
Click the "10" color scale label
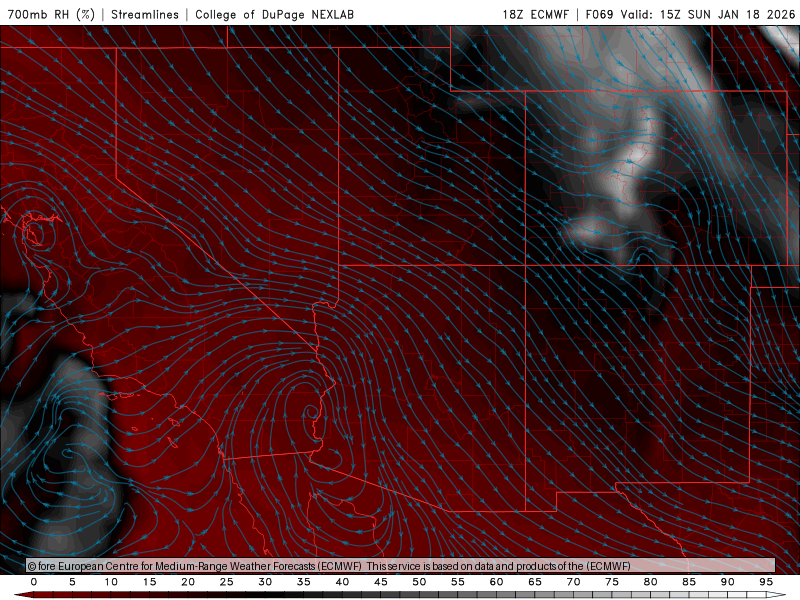111,582
